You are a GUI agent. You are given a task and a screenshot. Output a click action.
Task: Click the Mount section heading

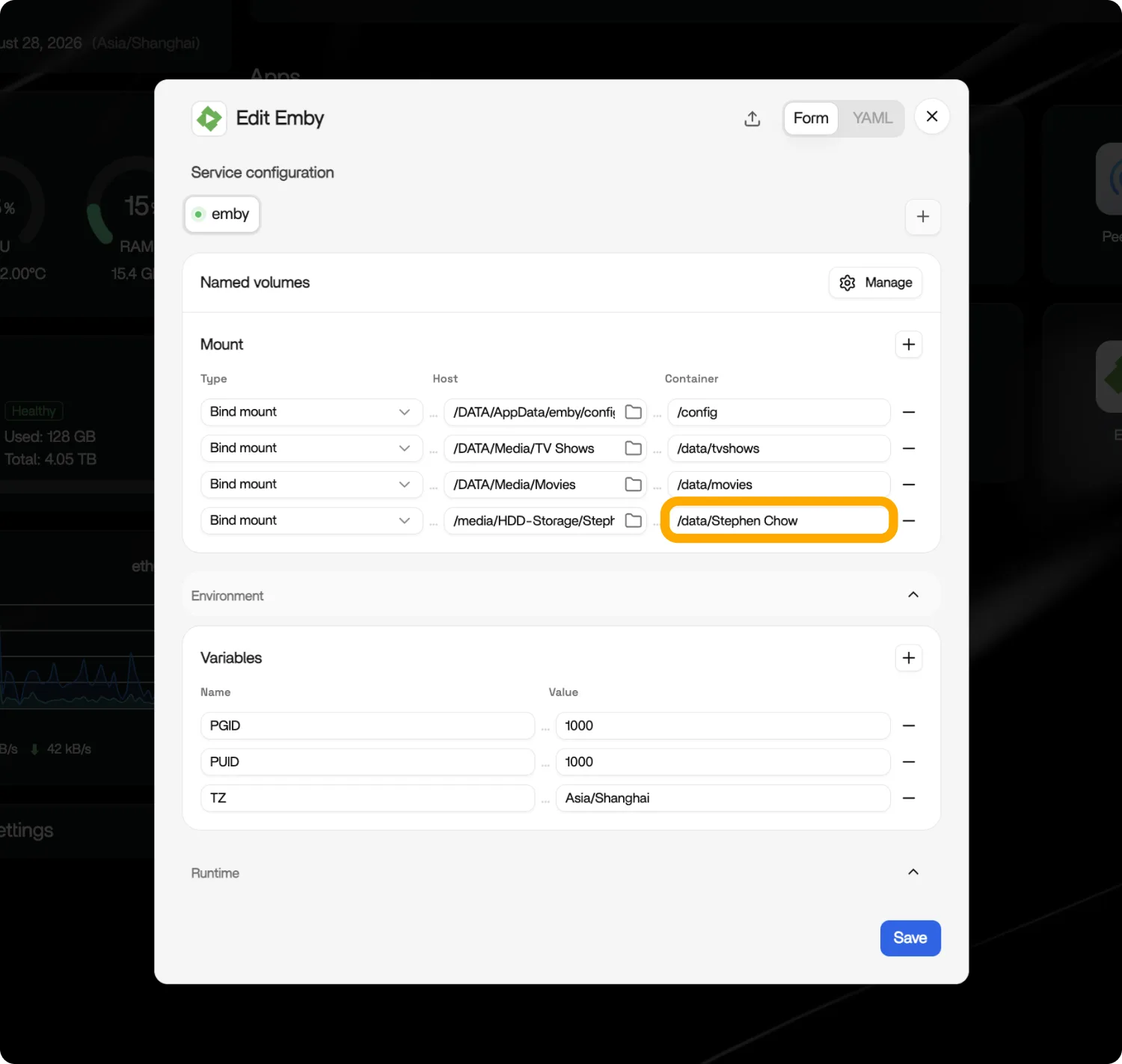click(x=222, y=345)
